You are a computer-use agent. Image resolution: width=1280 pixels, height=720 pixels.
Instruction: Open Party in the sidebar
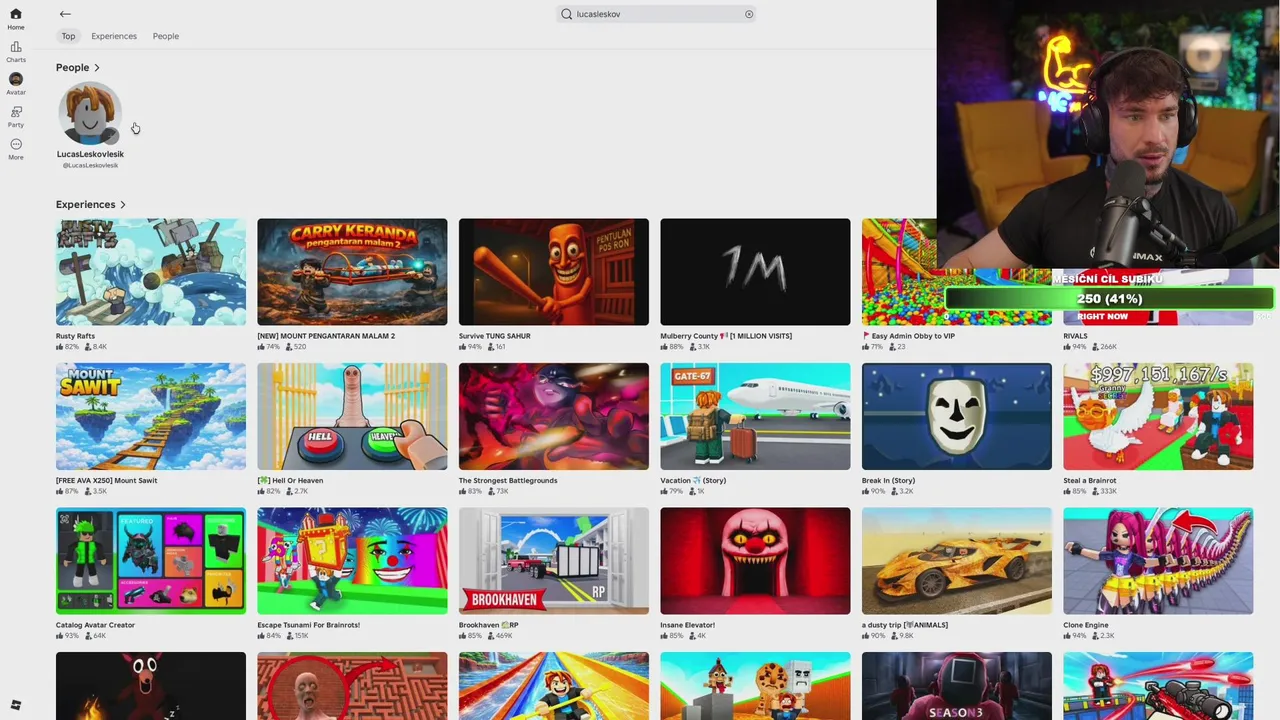tap(16, 117)
